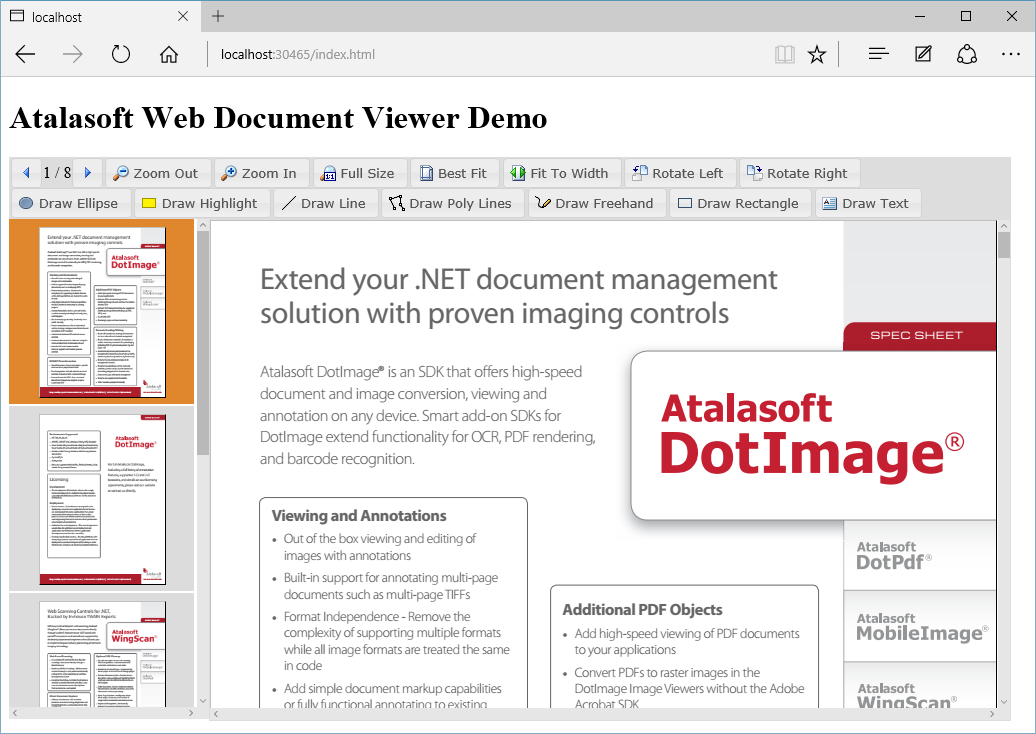Open the second page thumbnail
1036x734 pixels.
pyautogui.click(x=102, y=499)
